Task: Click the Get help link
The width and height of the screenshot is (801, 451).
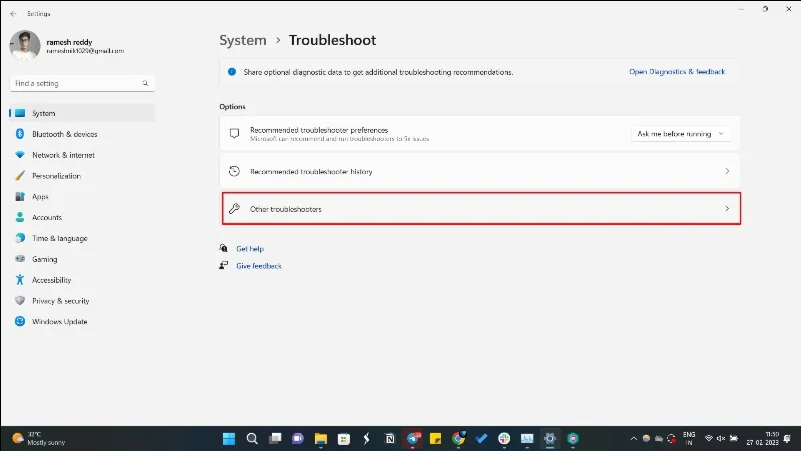Action: [x=249, y=248]
